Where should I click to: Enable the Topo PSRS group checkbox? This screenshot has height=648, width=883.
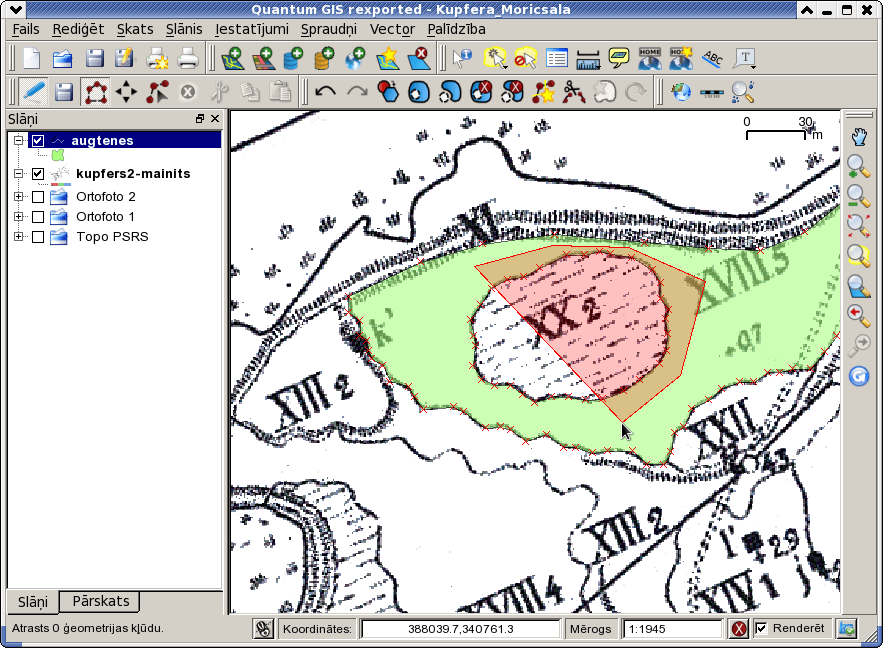[x=38, y=236]
